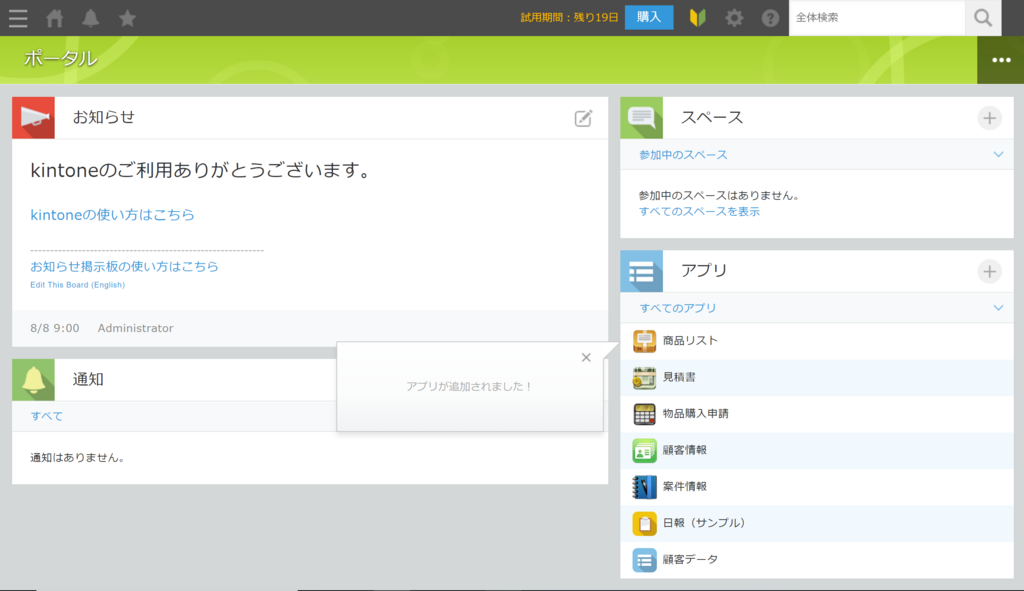Close the アプリが追加されました popup

(586, 357)
